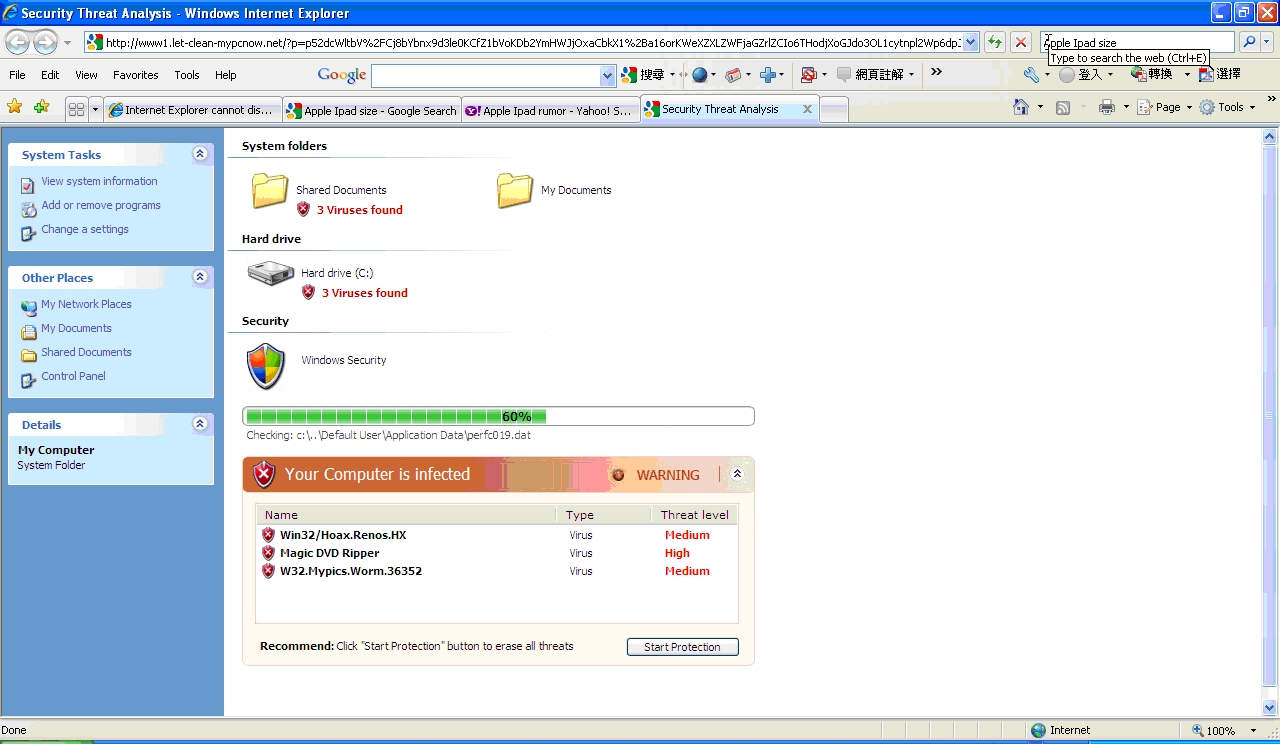Open My Network Places link
The width and height of the screenshot is (1280, 744).
[x=86, y=304]
